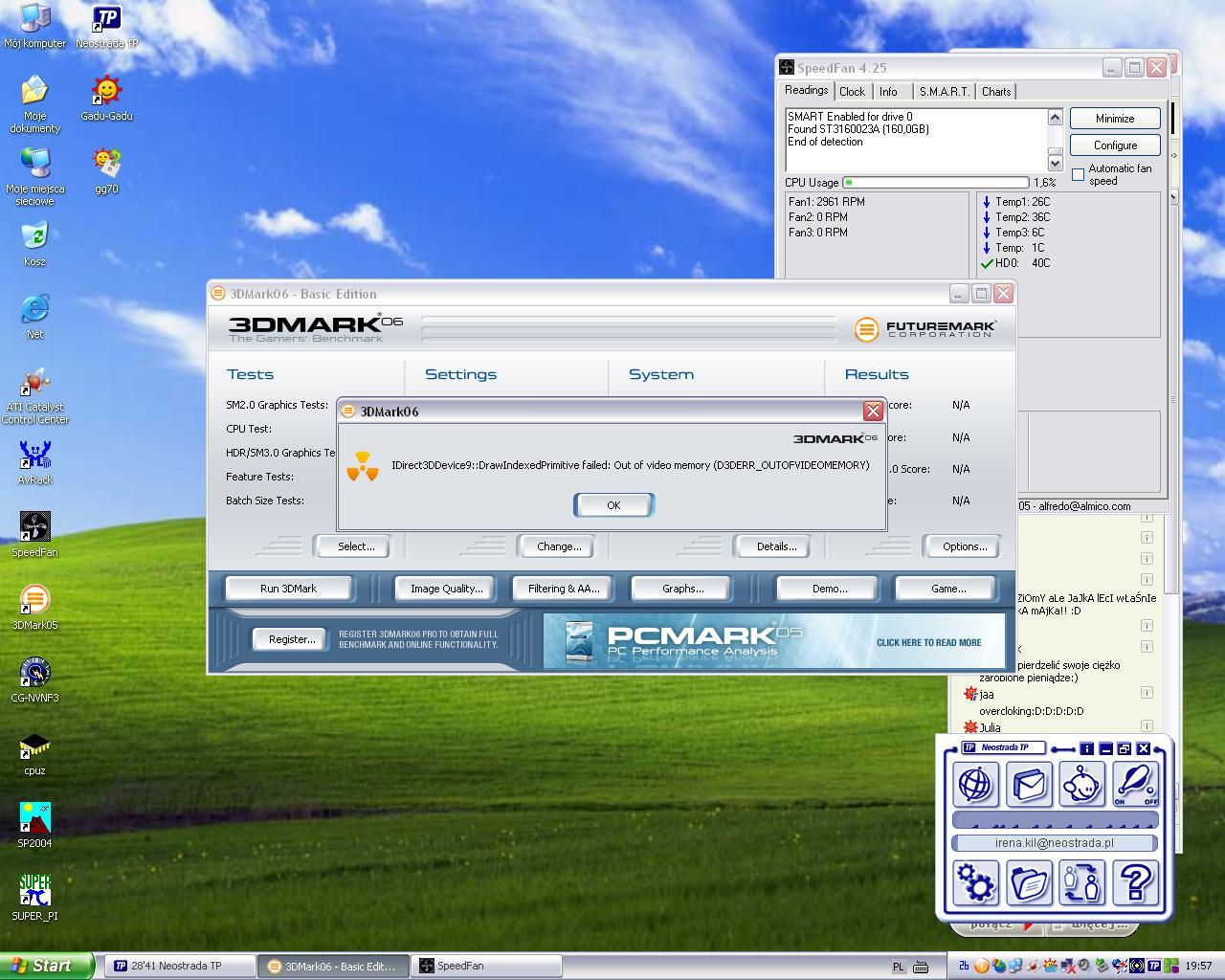The width and height of the screenshot is (1225, 980).
Task: Switch to the Readings tab in SpeedFan
Action: 807,91
